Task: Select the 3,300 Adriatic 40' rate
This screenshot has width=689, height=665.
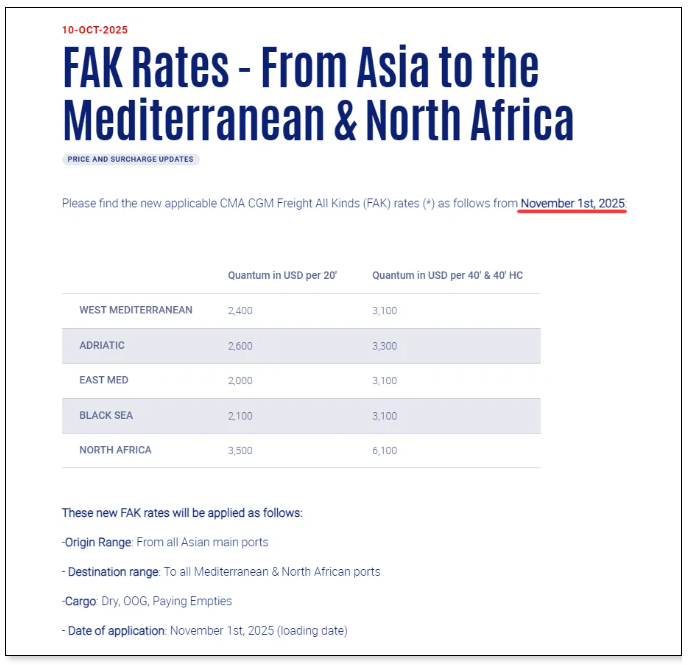Action: (385, 346)
